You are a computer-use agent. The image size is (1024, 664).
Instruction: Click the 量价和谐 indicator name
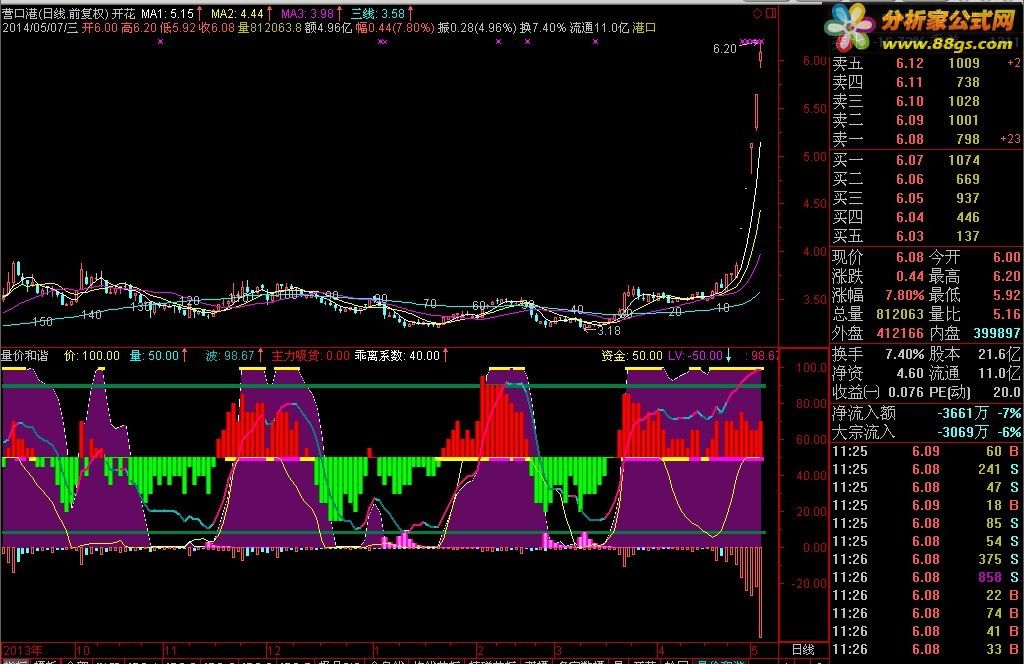point(25,356)
